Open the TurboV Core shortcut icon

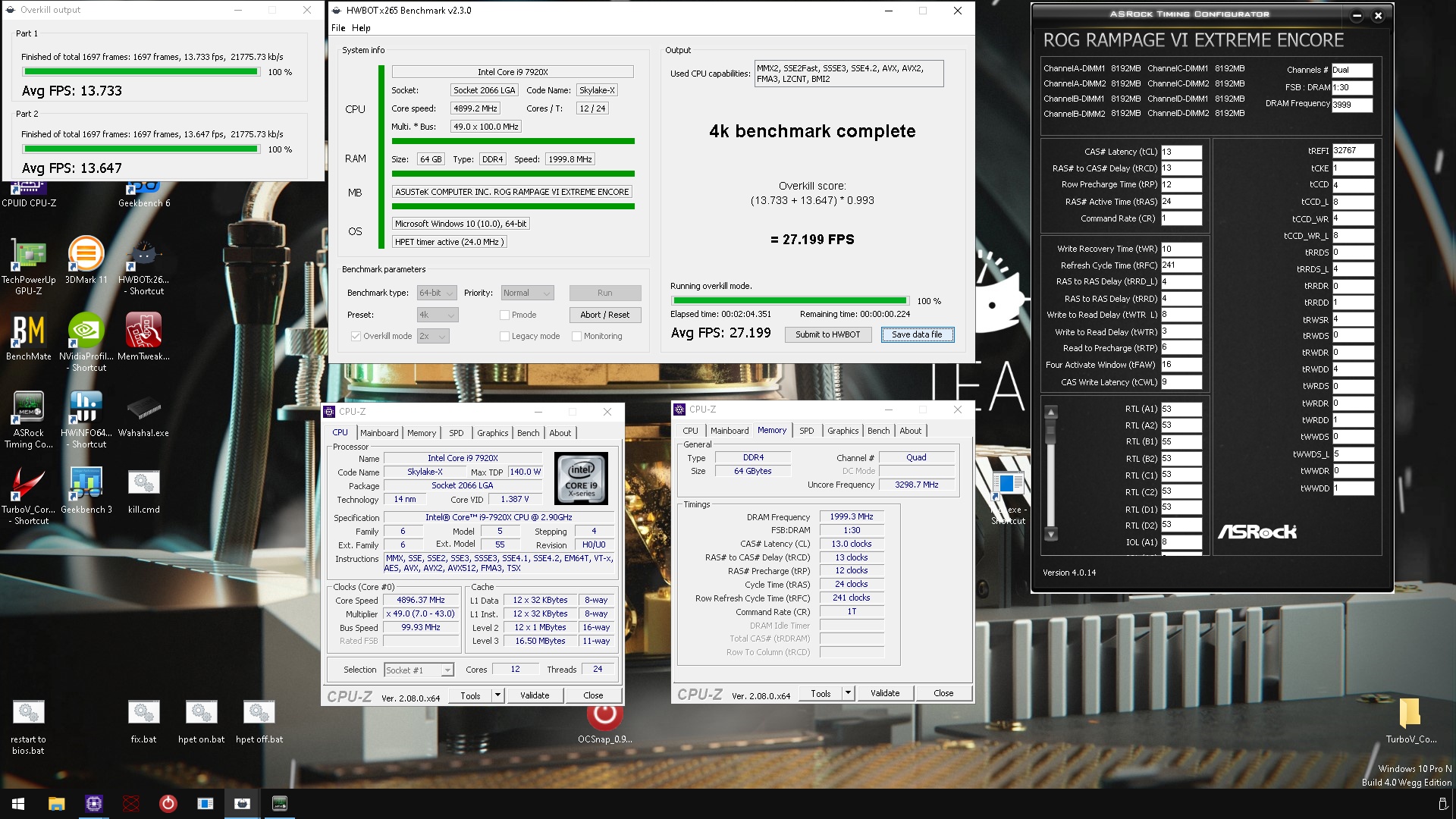coord(29,495)
